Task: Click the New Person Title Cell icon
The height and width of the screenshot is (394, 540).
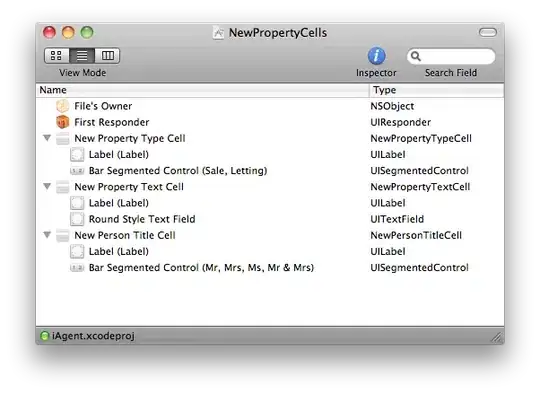Action: coord(63,235)
